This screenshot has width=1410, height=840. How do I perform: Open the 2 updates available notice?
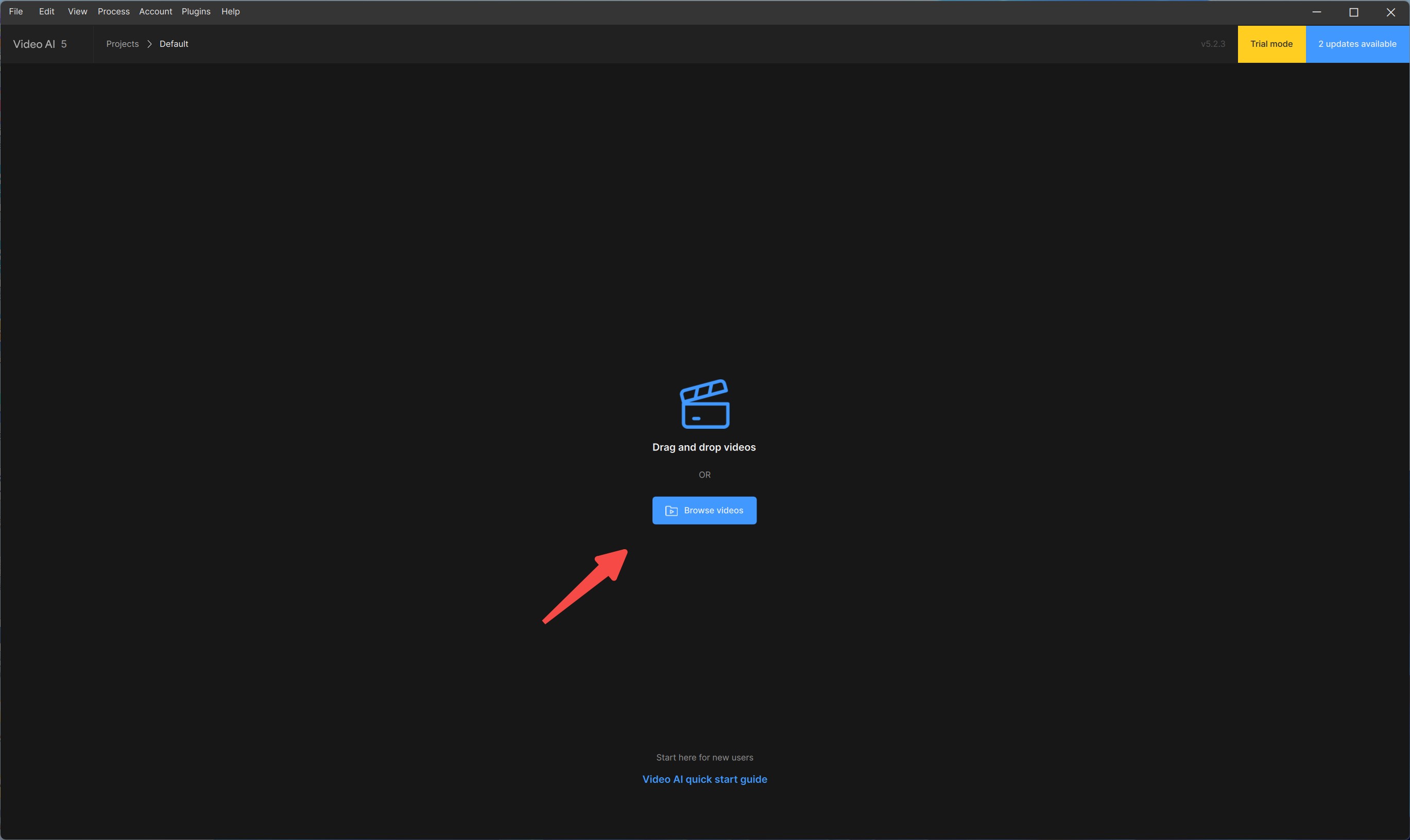[x=1357, y=44]
